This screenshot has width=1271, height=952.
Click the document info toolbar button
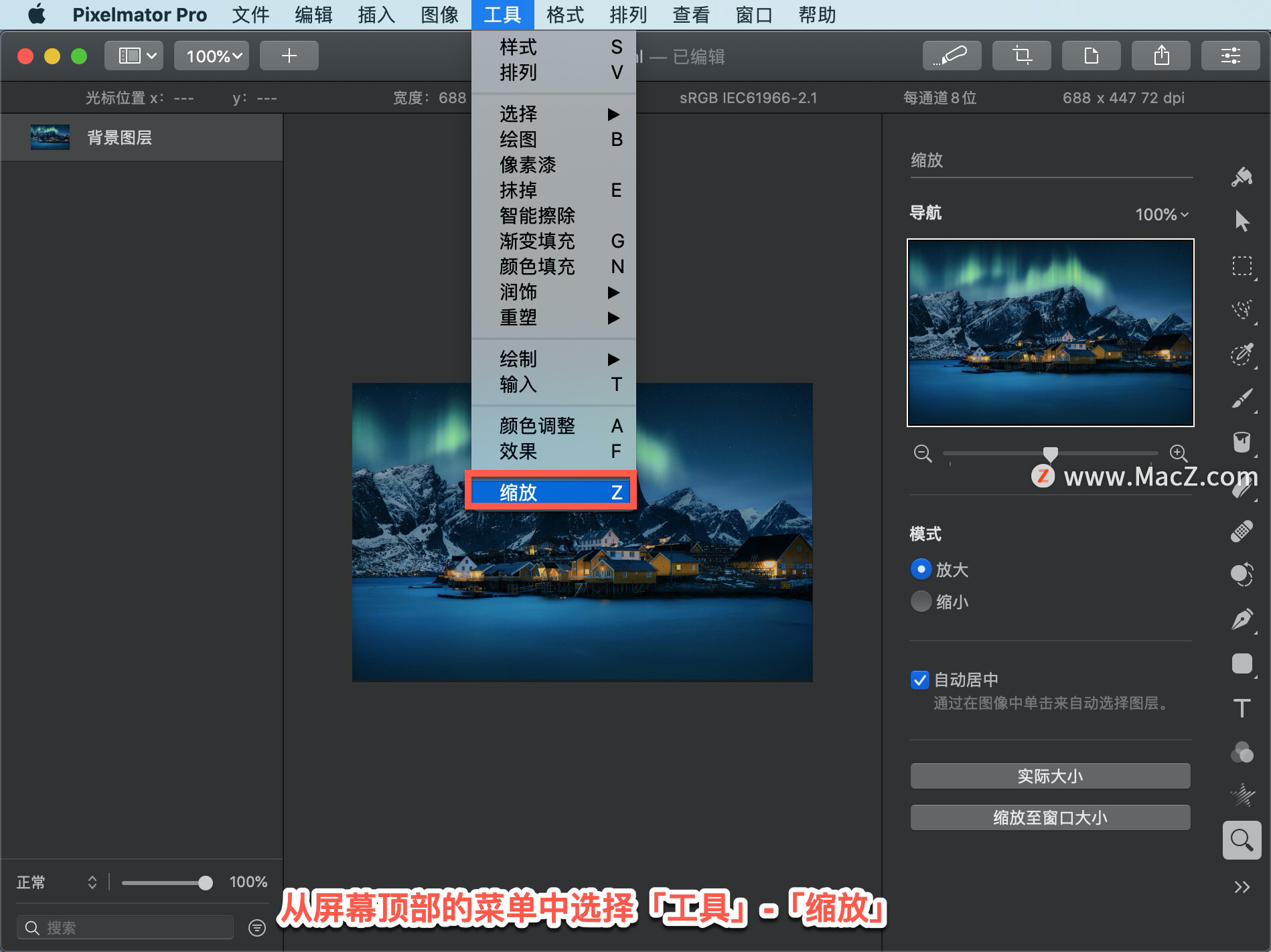tap(1091, 56)
